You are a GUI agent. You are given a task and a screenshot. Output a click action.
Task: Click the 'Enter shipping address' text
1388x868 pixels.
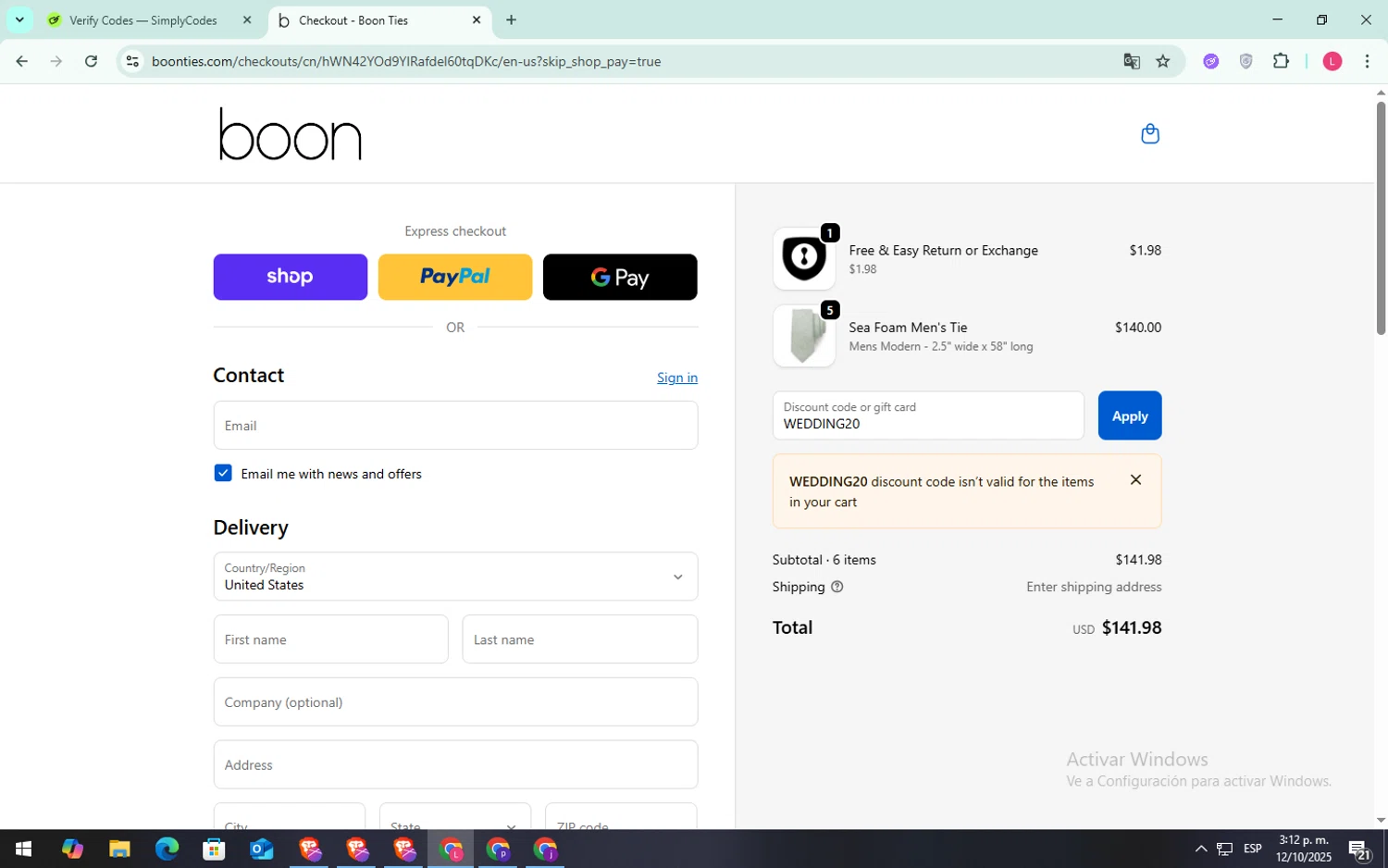click(1094, 587)
